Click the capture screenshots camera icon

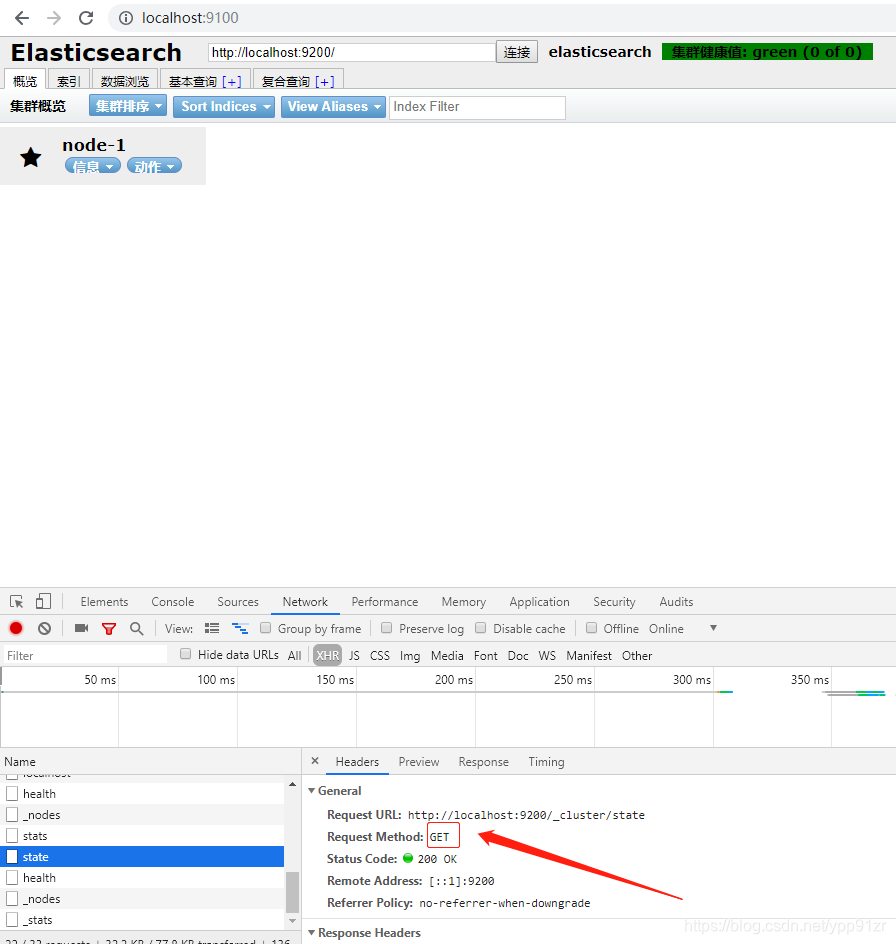coord(81,629)
